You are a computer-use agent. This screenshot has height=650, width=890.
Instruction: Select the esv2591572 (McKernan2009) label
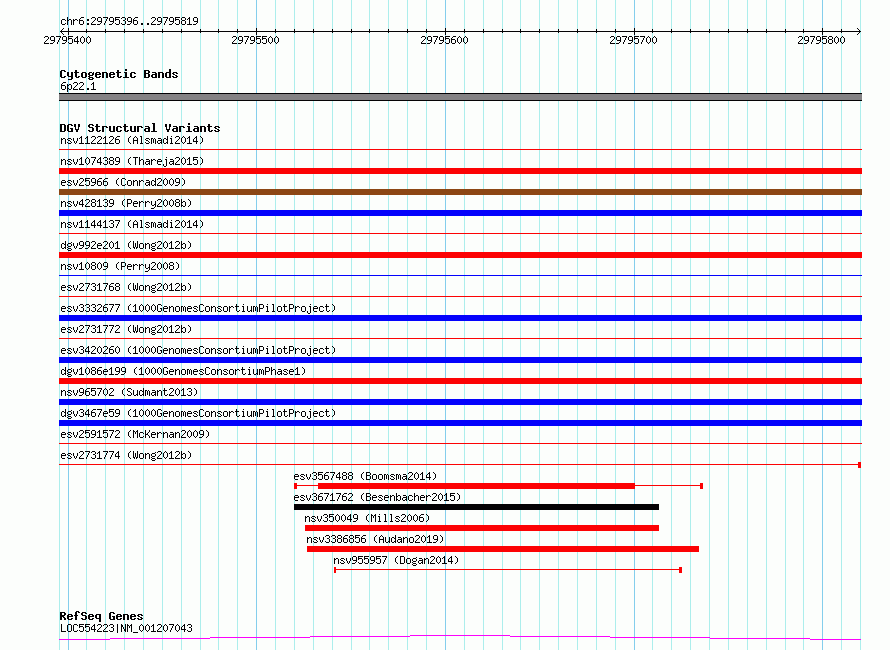(135, 434)
